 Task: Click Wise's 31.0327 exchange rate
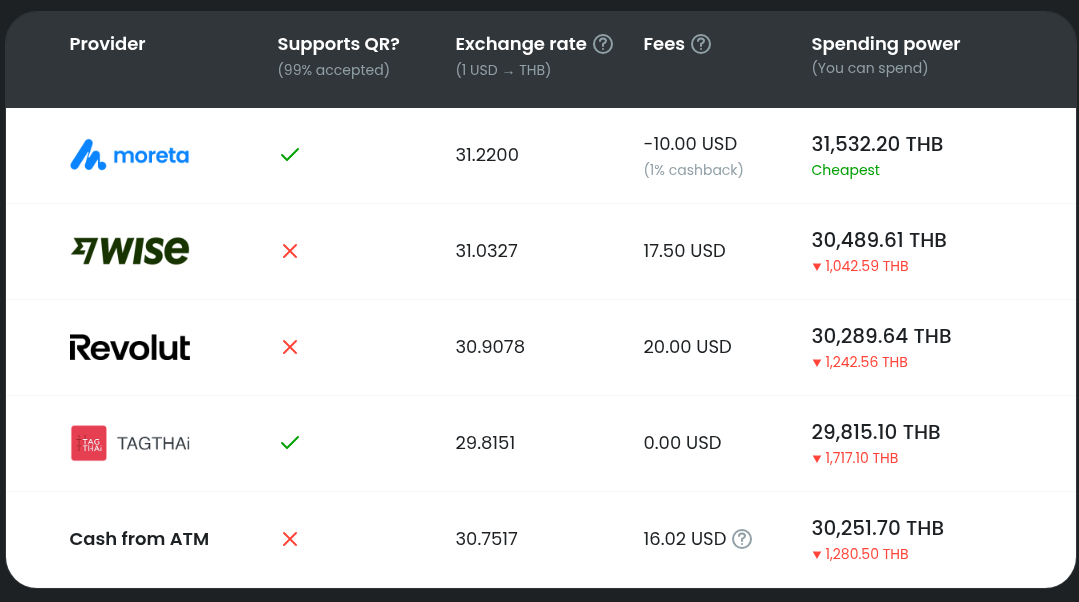click(x=486, y=251)
